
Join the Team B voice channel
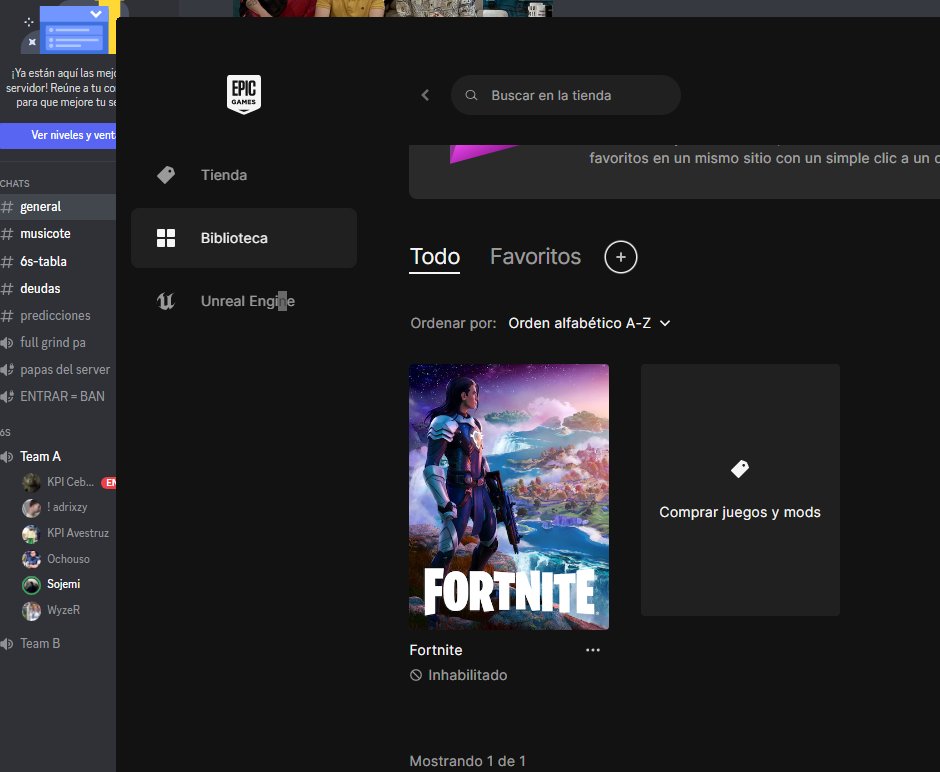click(x=58, y=643)
